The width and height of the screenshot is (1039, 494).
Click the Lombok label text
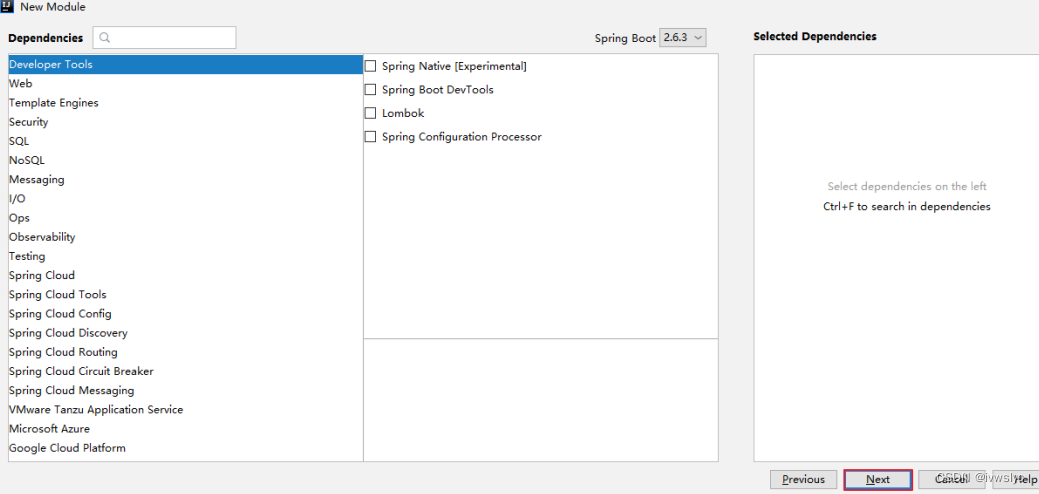pyautogui.click(x=403, y=113)
